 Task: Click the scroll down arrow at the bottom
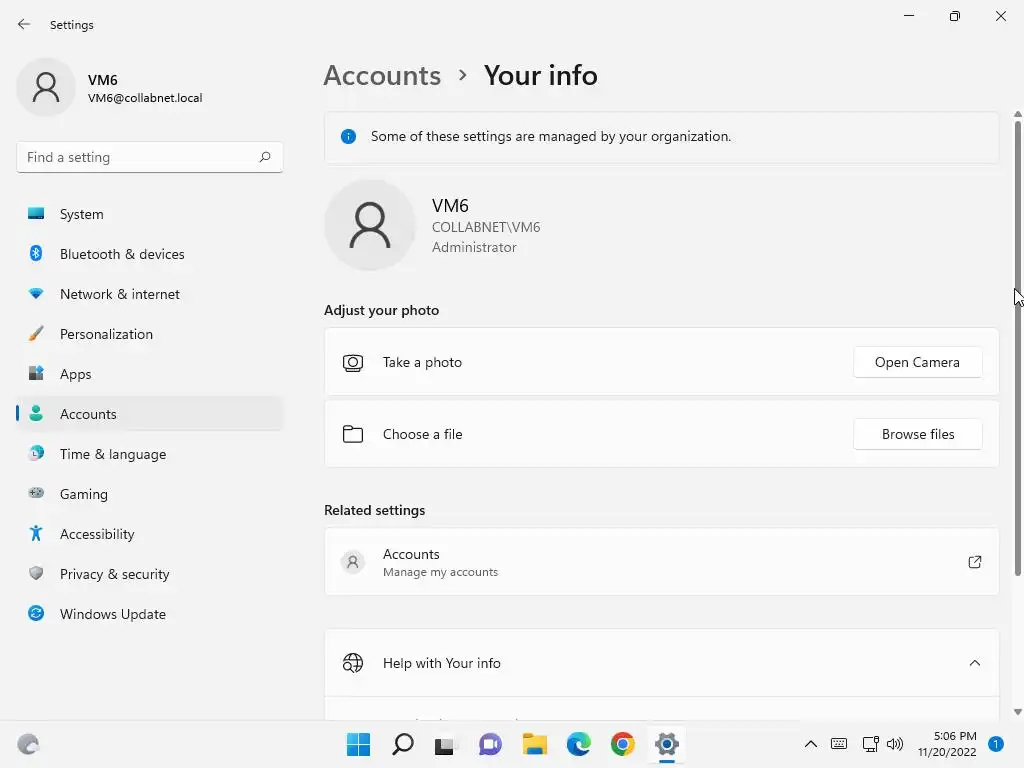[1017, 712]
